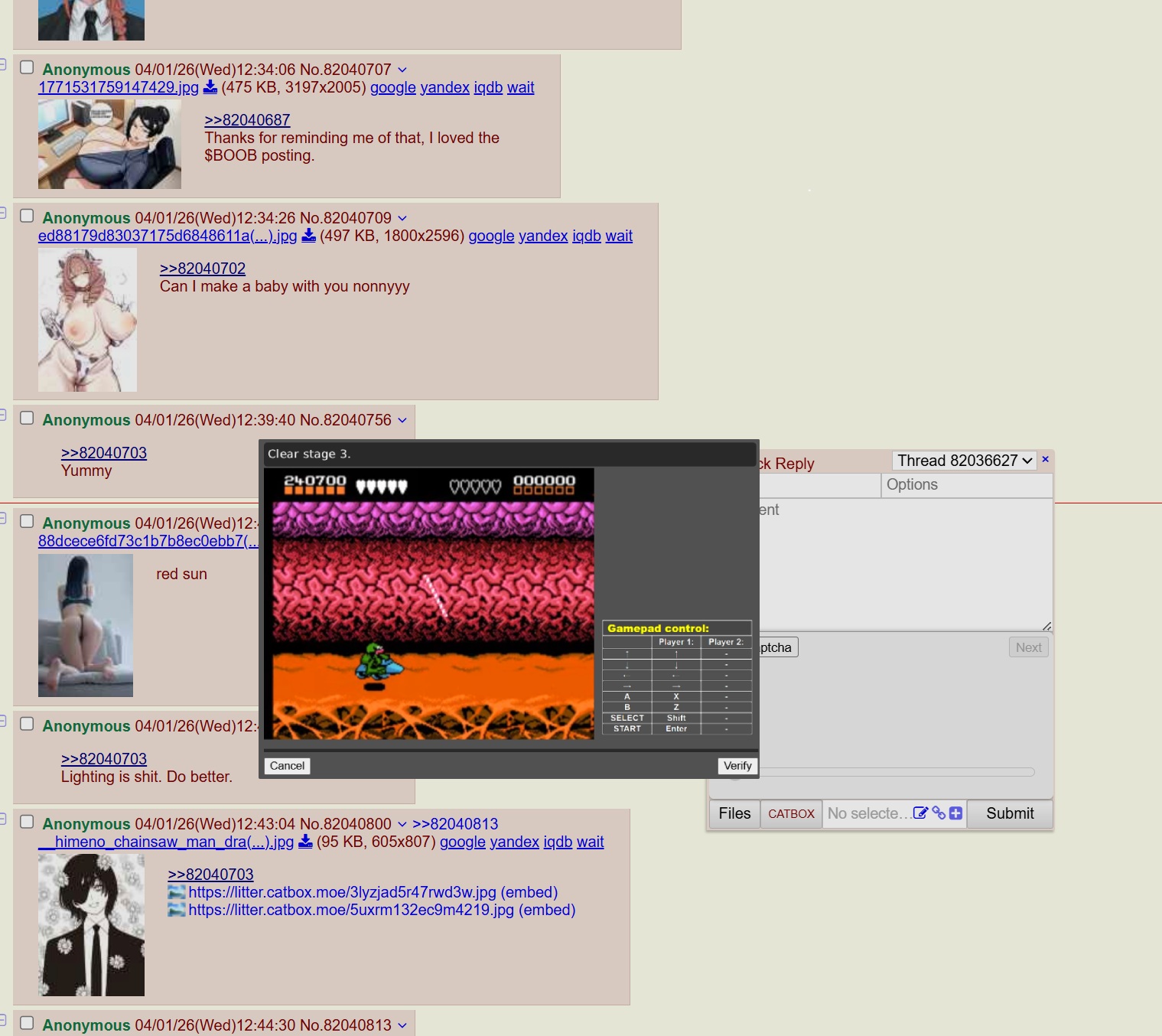Screen dimensions: 1162x1036
Task: Click the 'No selecte…' file field
Action: tap(868, 813)
